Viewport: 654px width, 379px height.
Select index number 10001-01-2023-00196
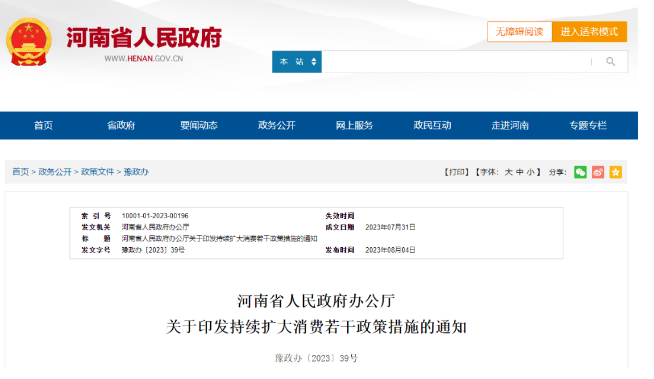[x=155, y=216]
